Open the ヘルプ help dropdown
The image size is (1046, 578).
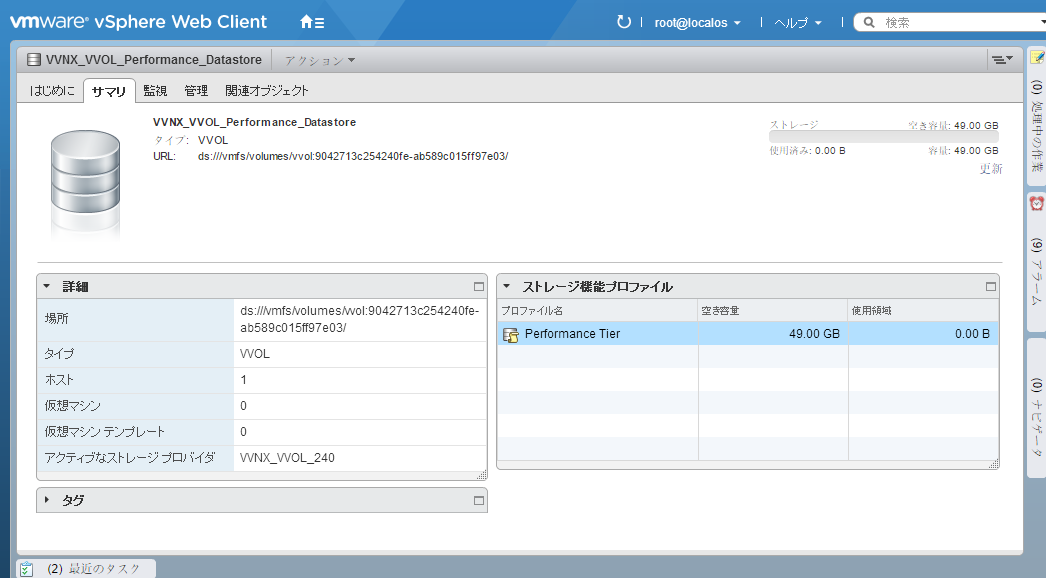click(x=798, y=23)
